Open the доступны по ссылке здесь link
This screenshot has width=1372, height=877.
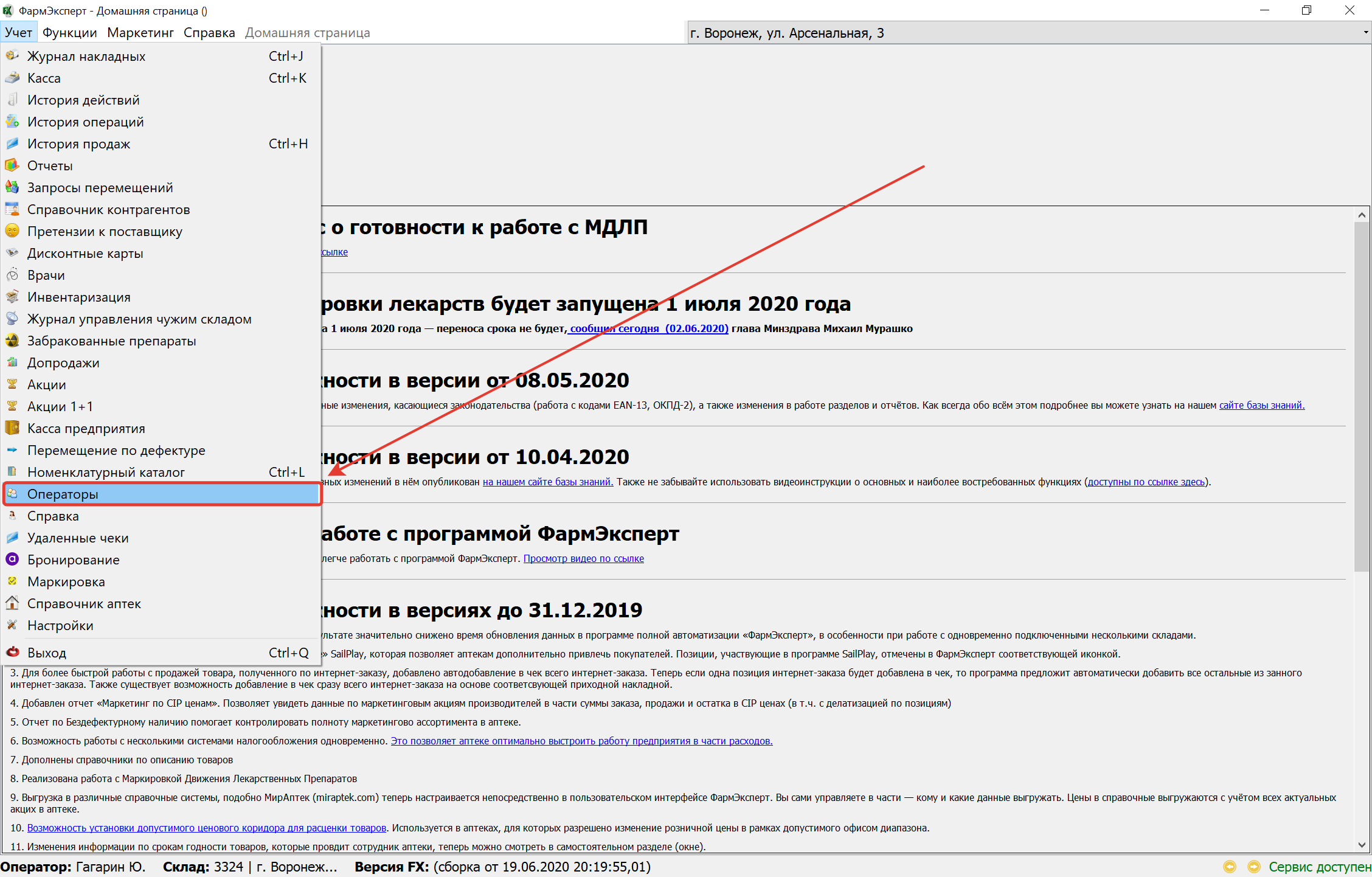click(x=1146, y=482)
